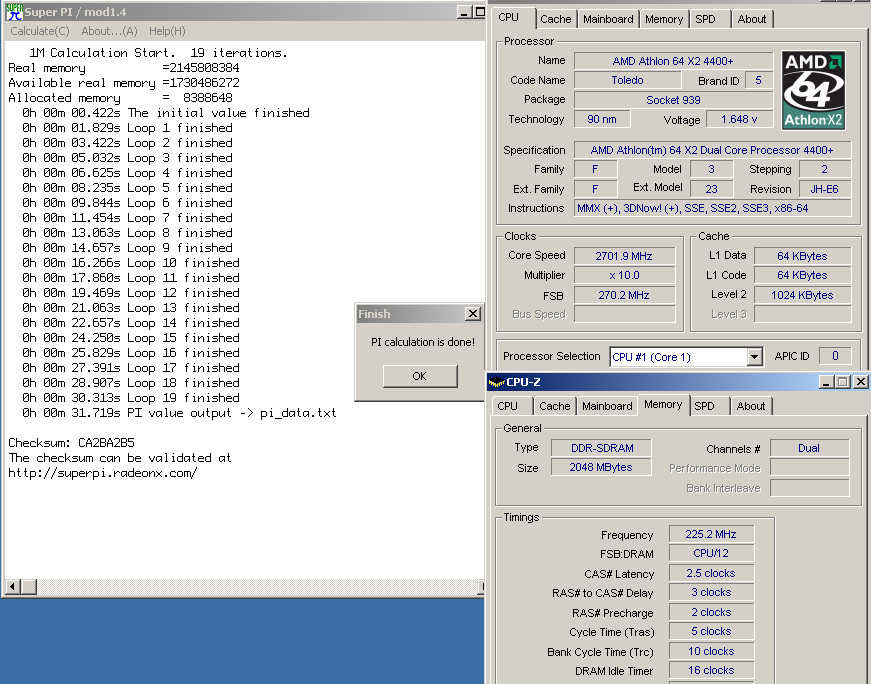Click the memory Type value 'DDR-SDRAM'

(602, 448)
